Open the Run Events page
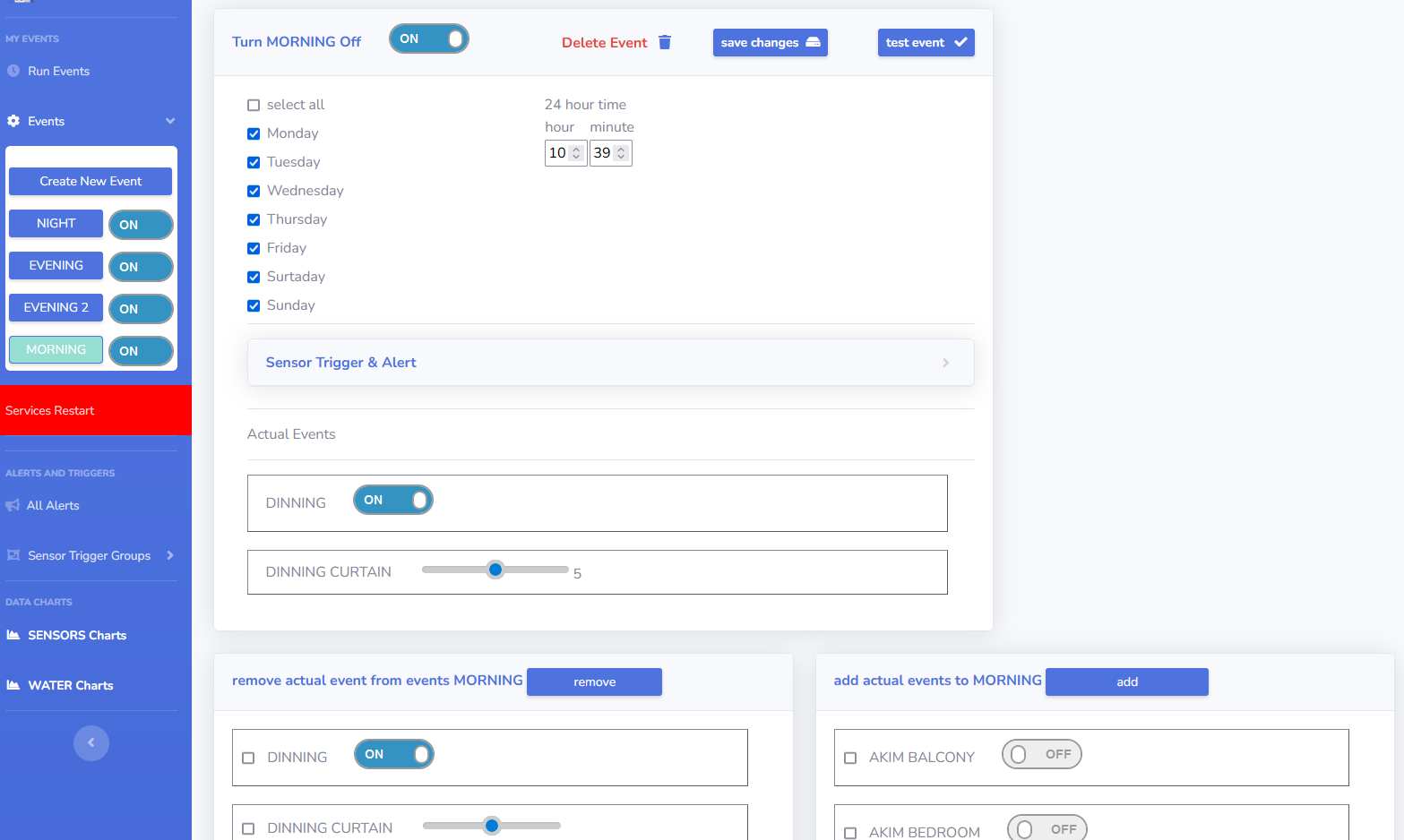 [x=58, y=71]
